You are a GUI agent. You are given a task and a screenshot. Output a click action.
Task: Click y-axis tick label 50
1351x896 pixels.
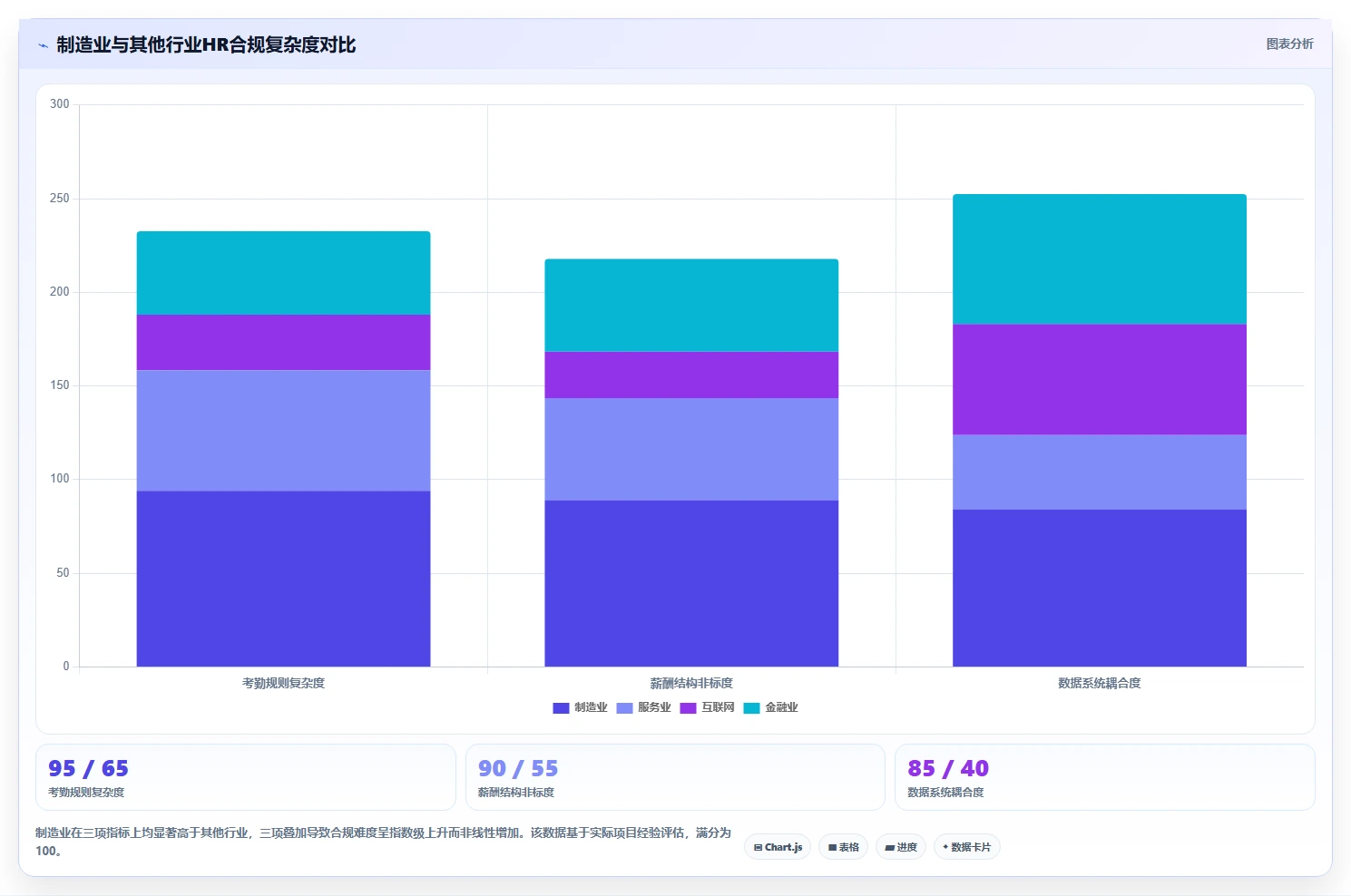tap(63, 573)
